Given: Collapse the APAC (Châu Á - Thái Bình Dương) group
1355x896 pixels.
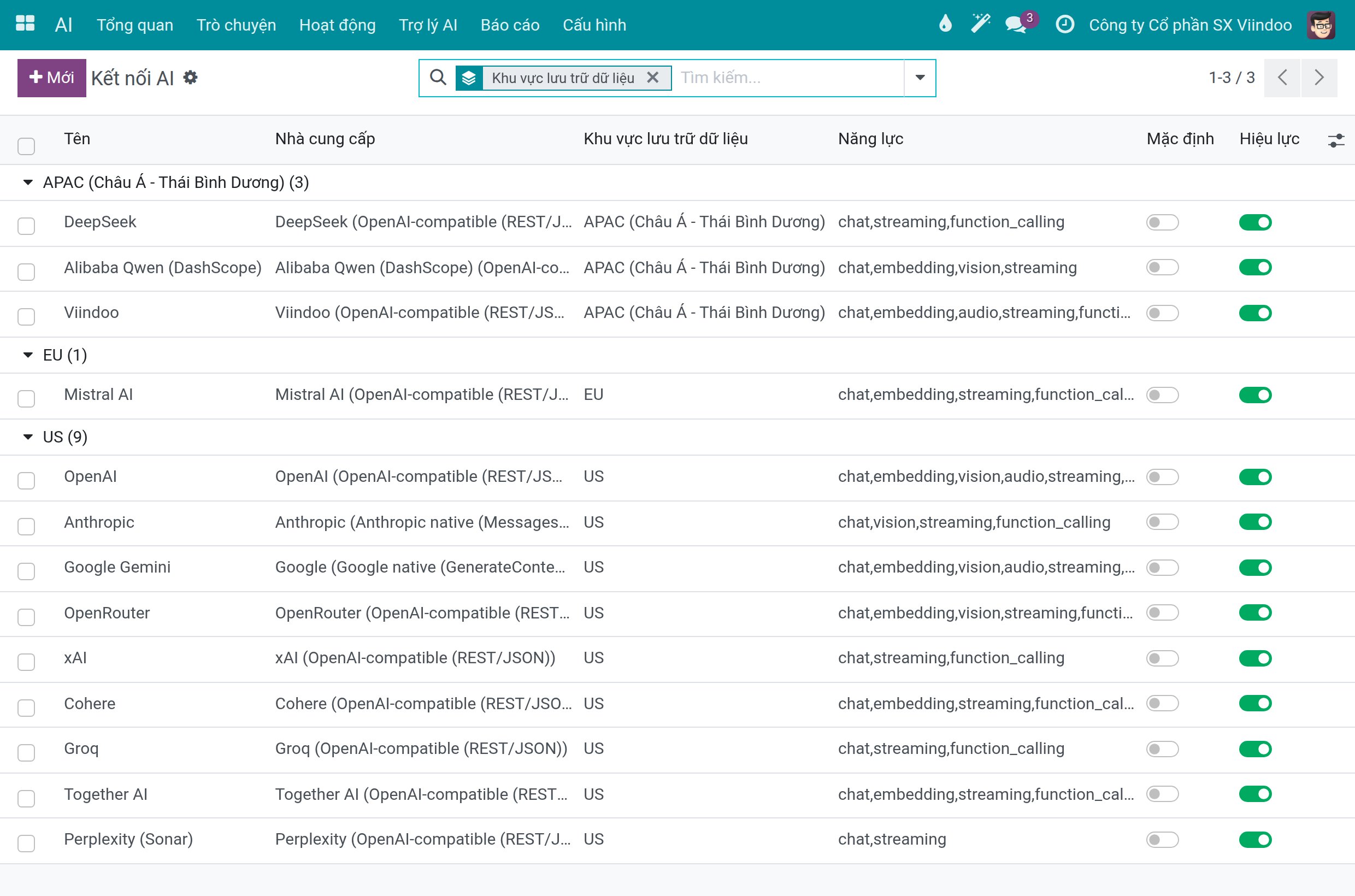Looking at the screenshot, I should [27, 182].
